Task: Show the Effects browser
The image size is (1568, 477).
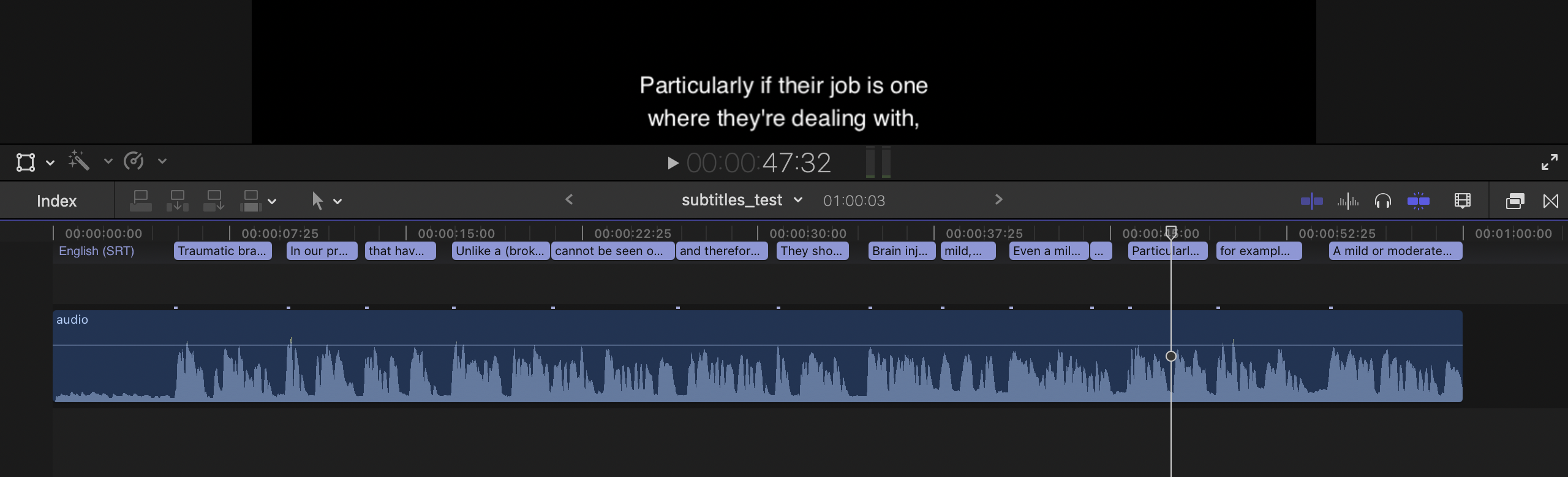Action: coord(1515,201)
